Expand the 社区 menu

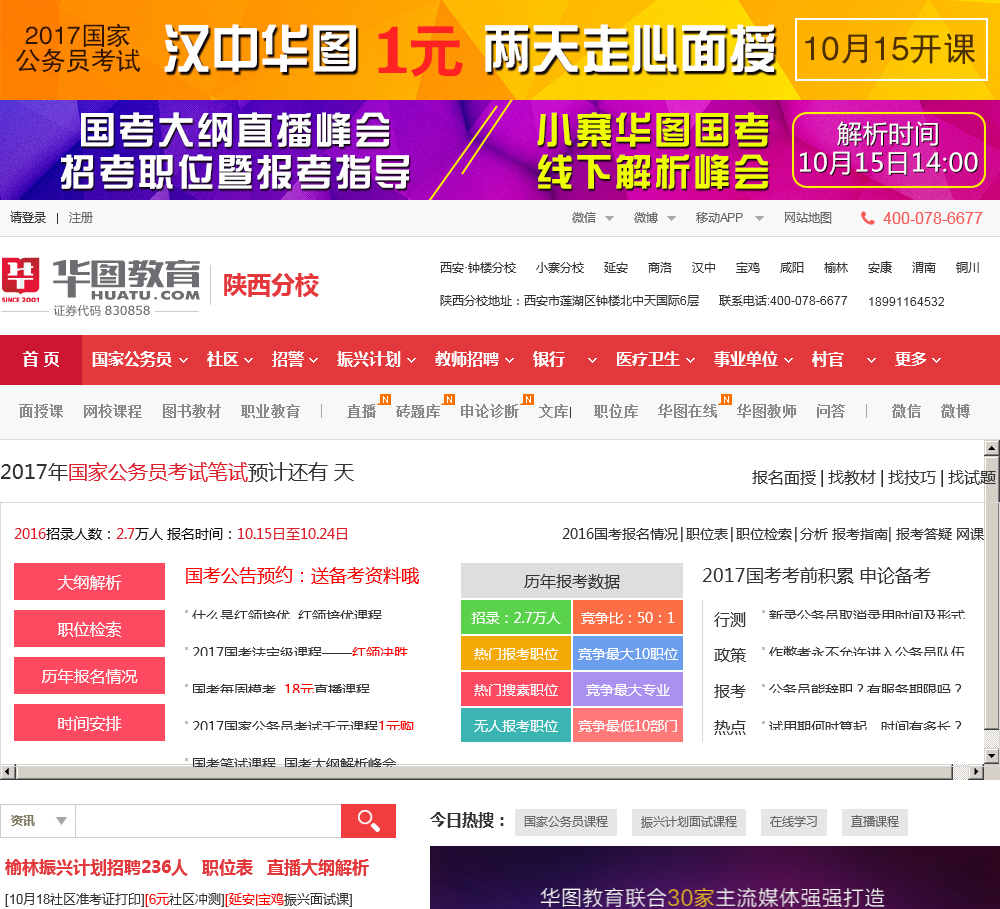(x=230, y=360)
